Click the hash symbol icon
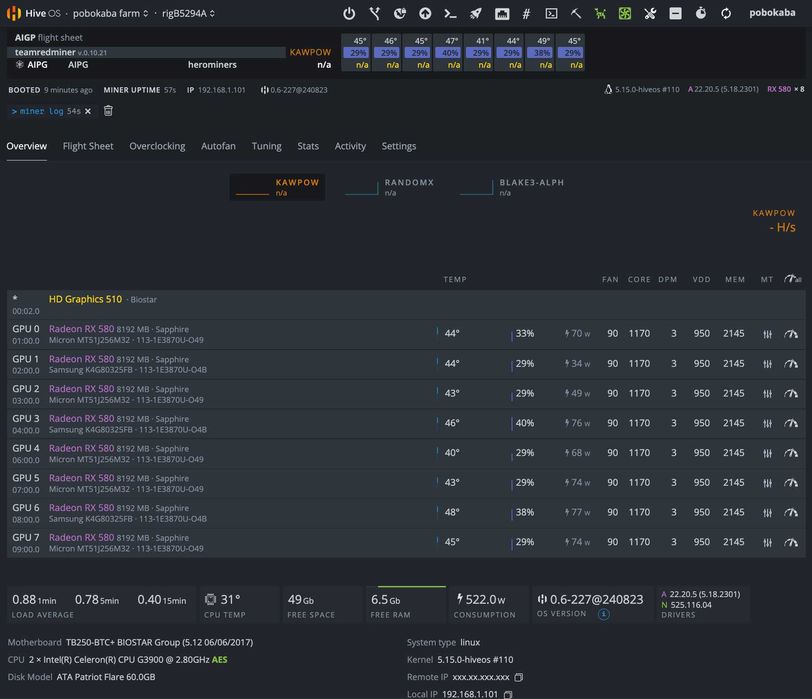The height and width of the screenshot is (699, 812). [526, 13]
